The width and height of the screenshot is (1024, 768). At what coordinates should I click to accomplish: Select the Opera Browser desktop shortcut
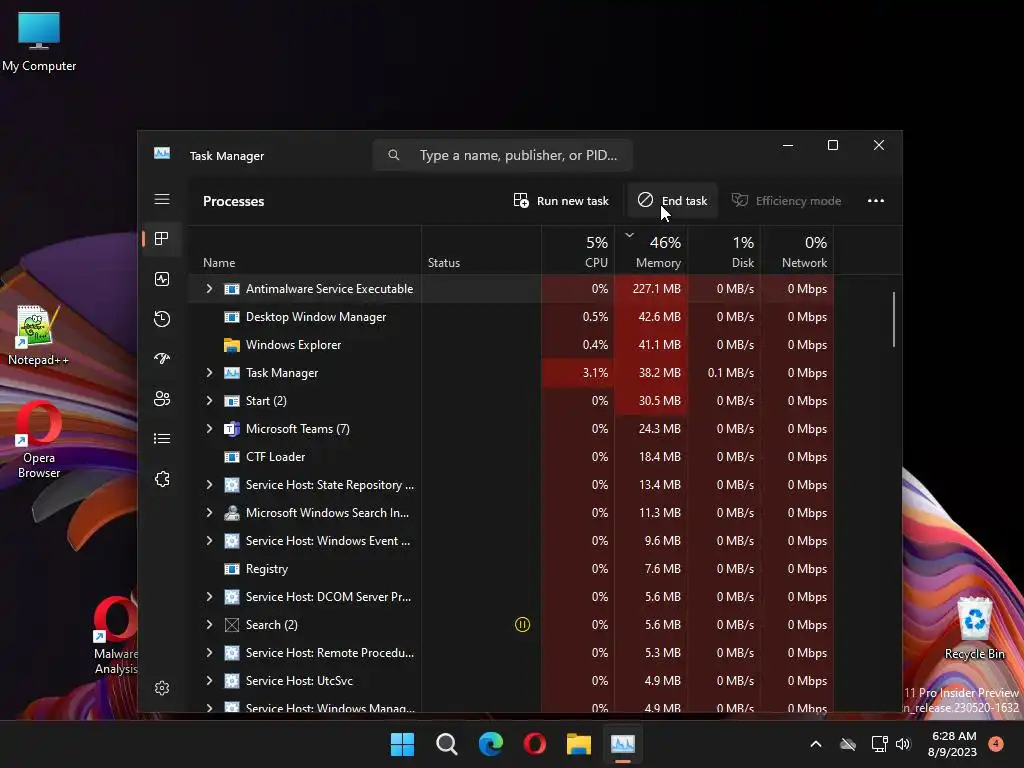point(39,441)
